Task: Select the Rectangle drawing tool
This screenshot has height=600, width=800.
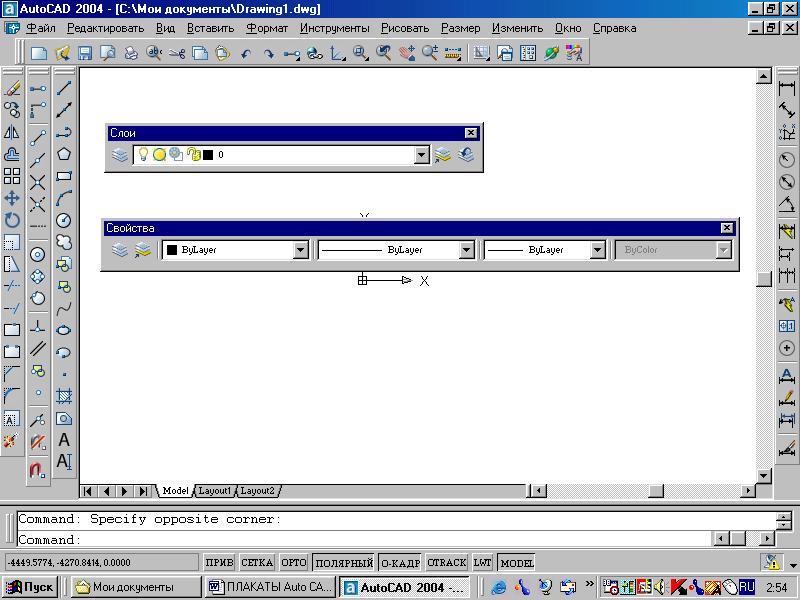Action: tap(64, 176)
